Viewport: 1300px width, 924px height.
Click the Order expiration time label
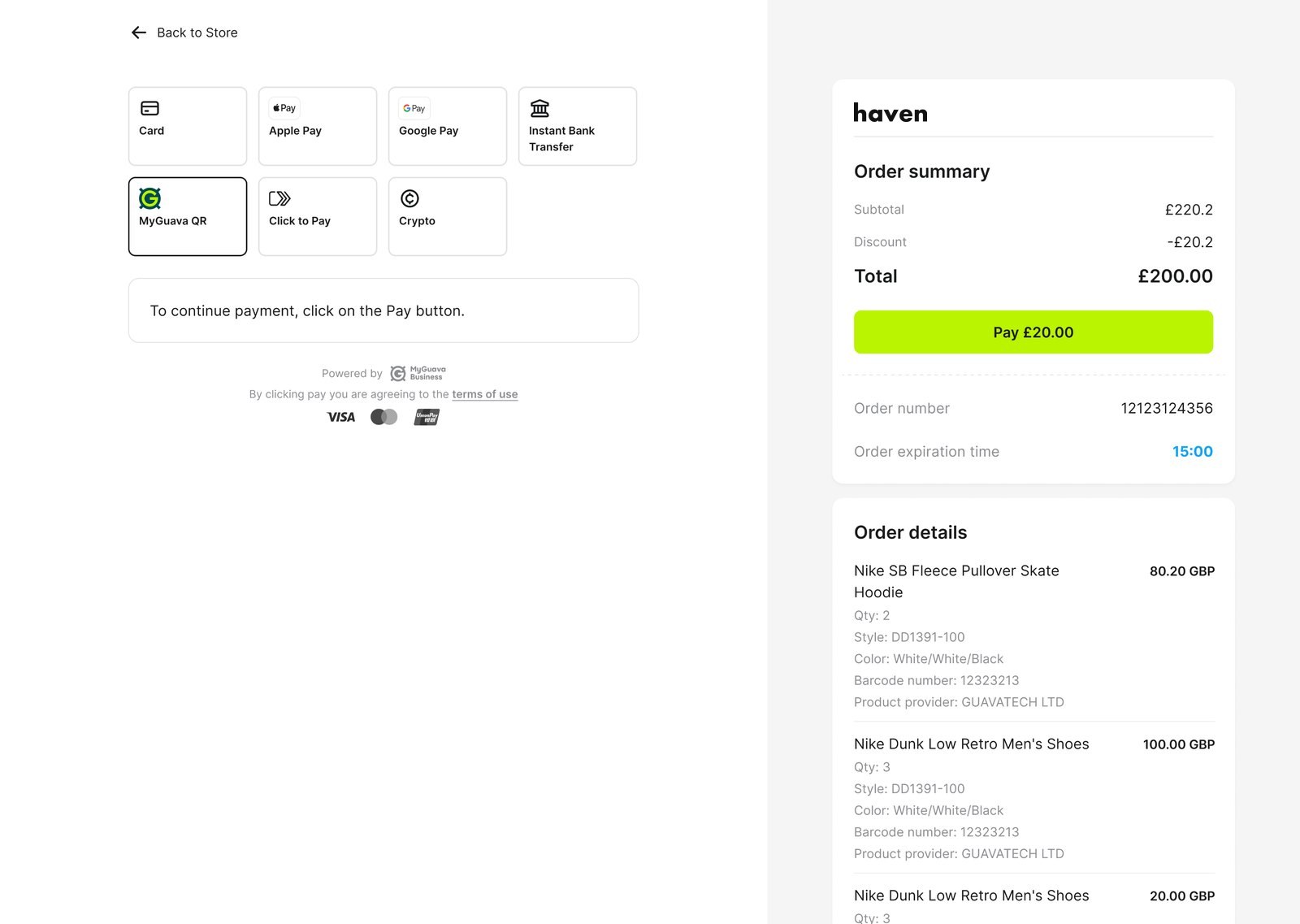click(926, 452)
